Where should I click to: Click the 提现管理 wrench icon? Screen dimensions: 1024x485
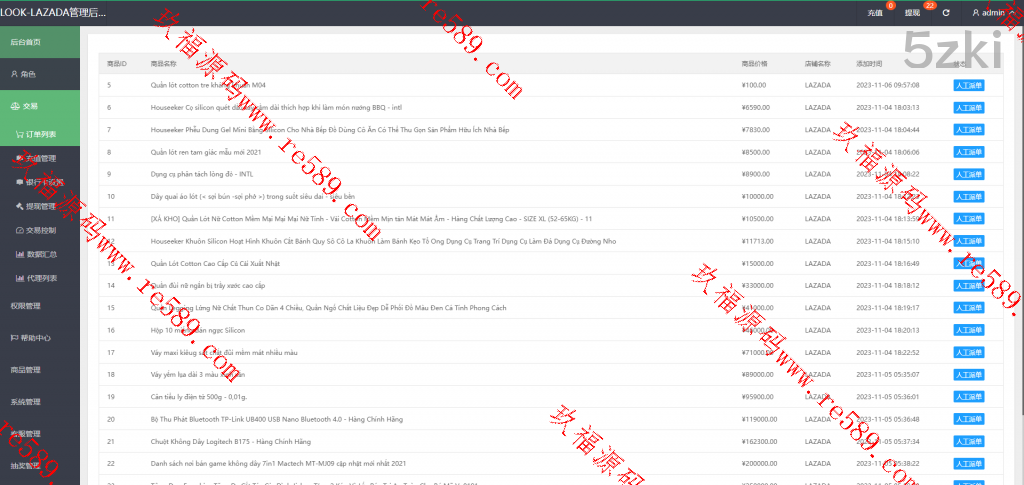click(x=20, y=206)
